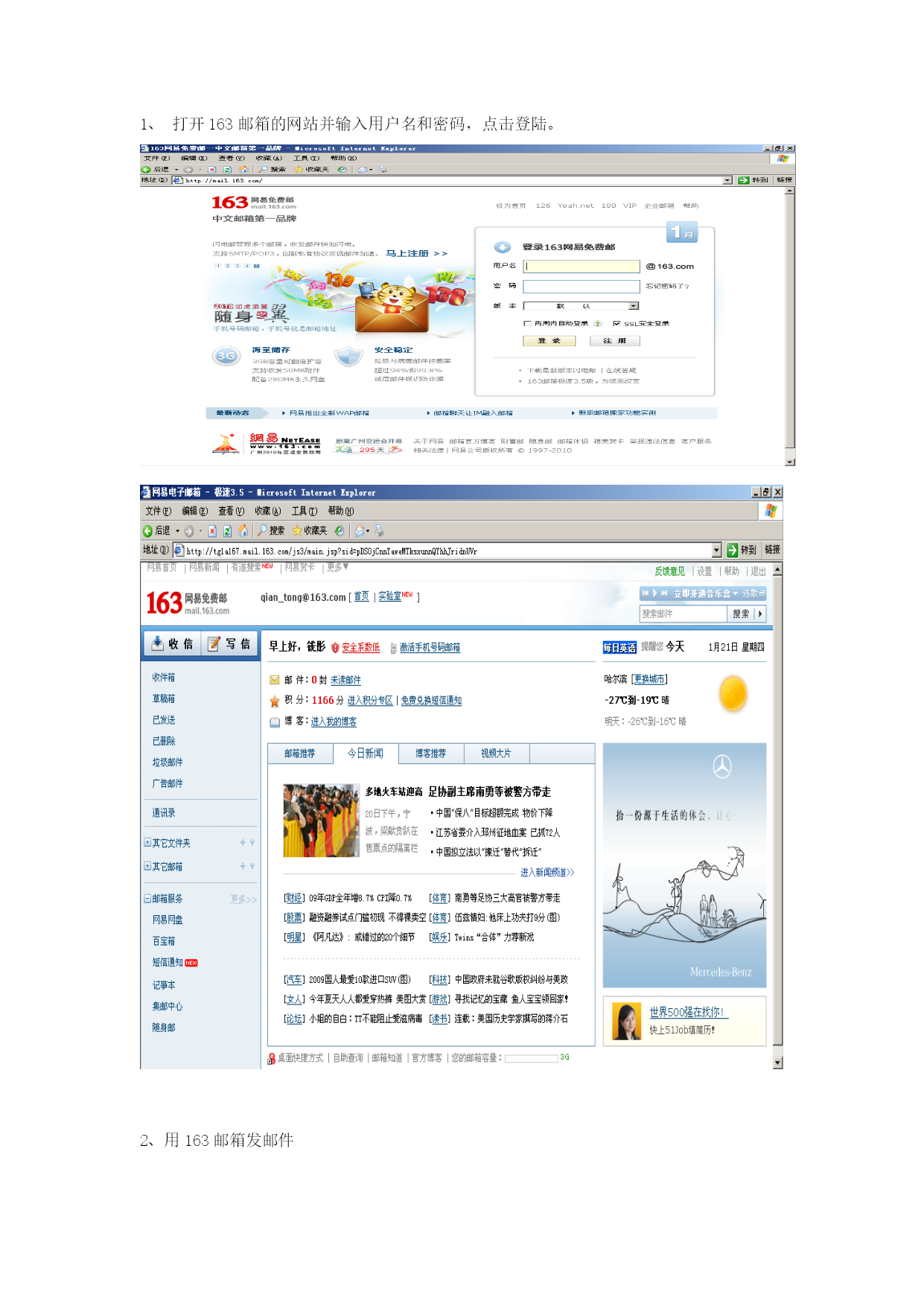Click the Home icon in the mailbox window toolbar
The image size is (924, 1306).
[243, 531]
